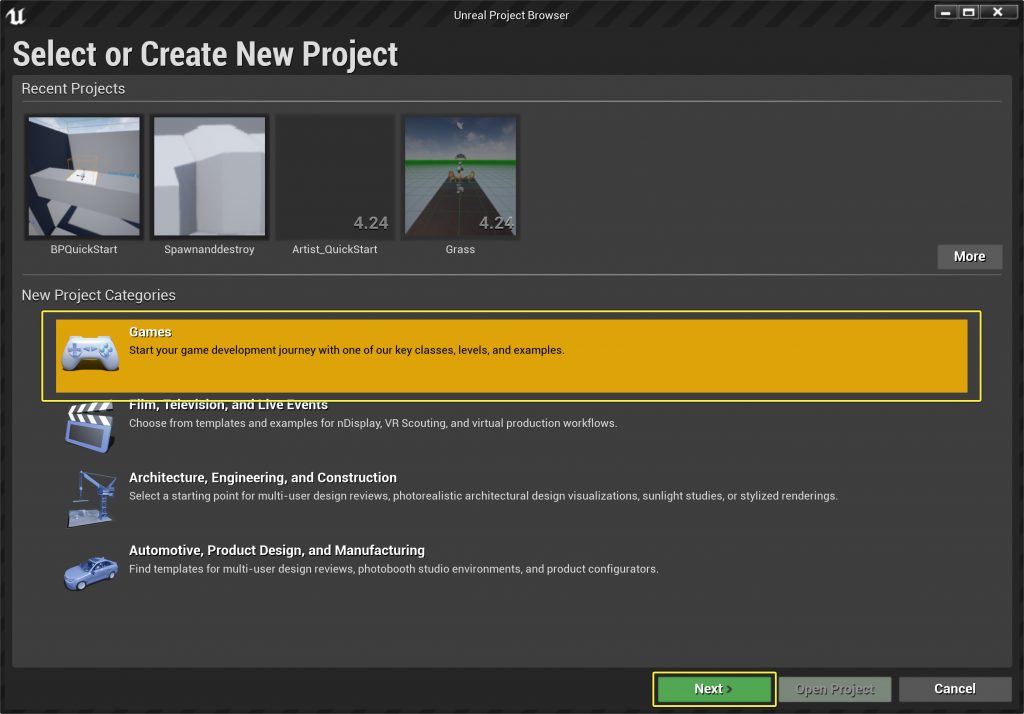Minimize the Unreal Project Browser window
Screen dimensions: 1024x714
(x=944, y=12)
